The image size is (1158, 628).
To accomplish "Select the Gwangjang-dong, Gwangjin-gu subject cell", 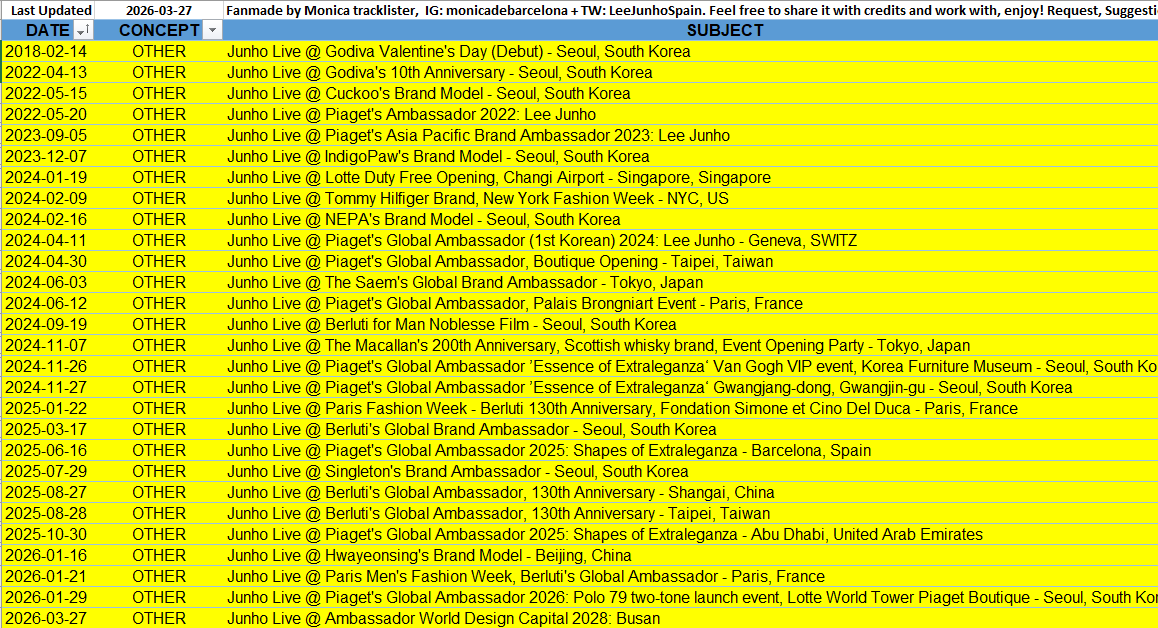I will coord(691,388).
